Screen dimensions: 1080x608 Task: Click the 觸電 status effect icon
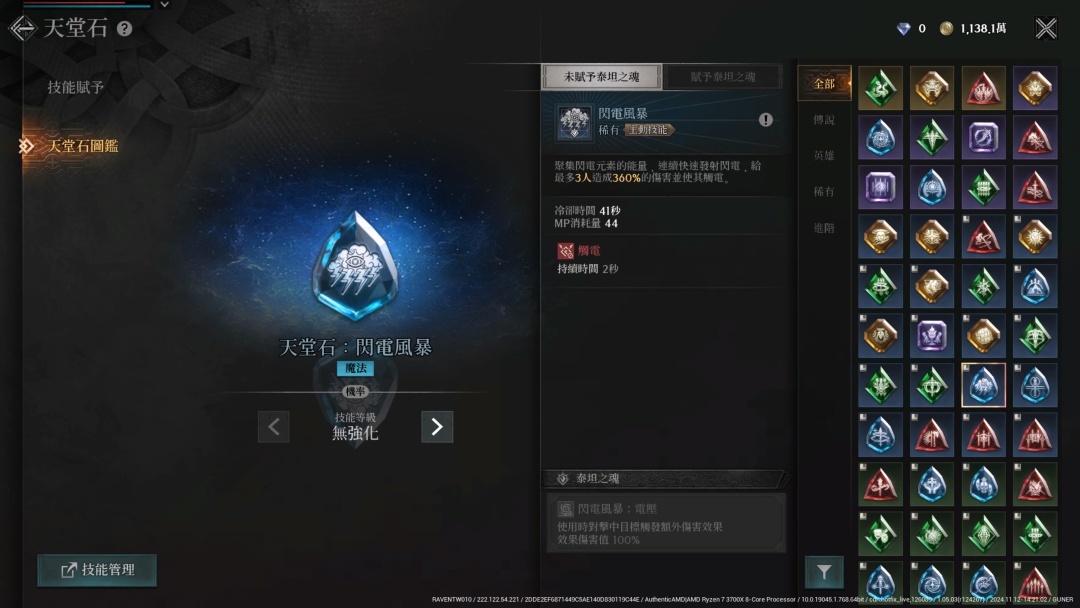565,251
